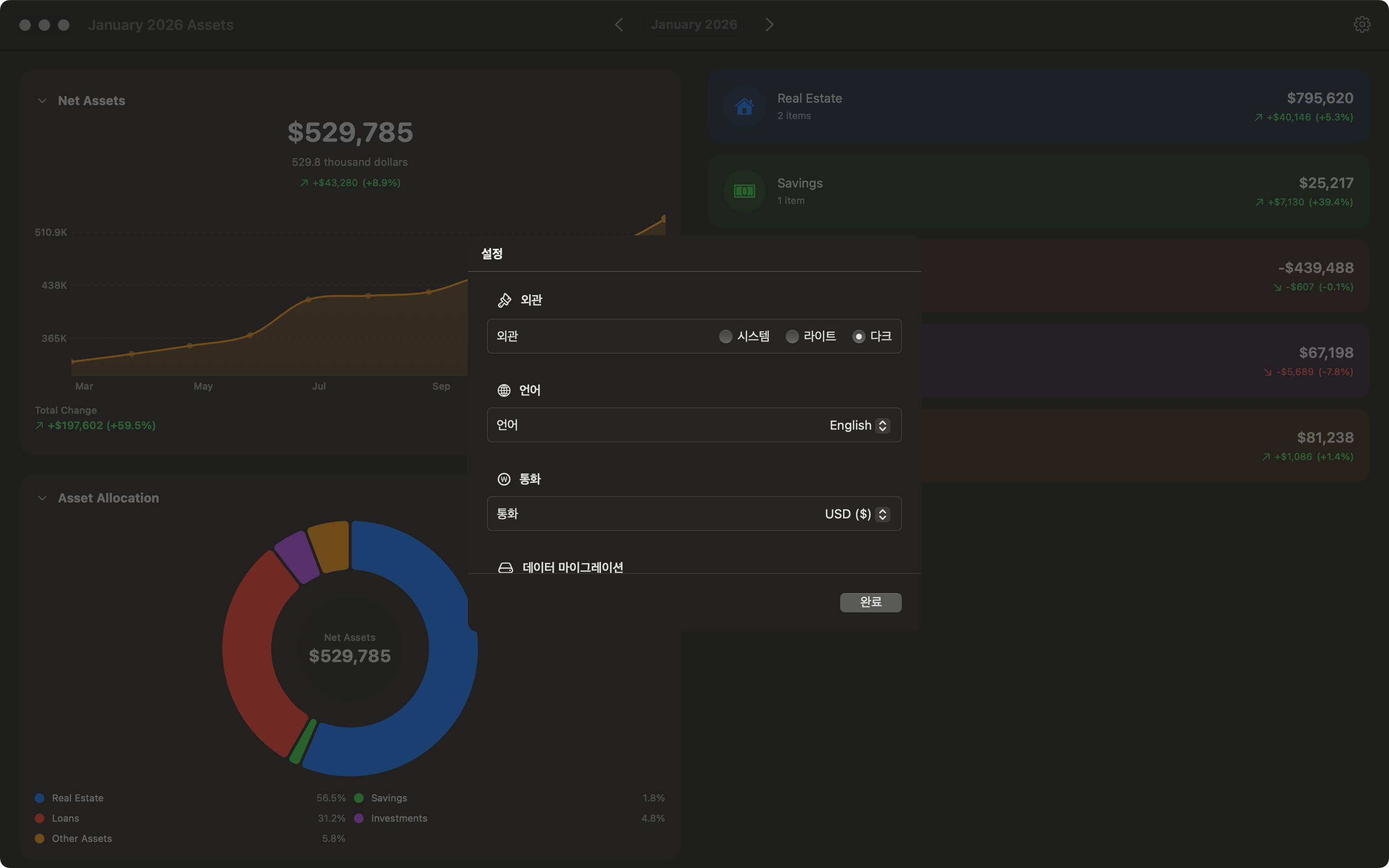Click the globe icon beside 언어 heading
Viewport: 1389px width, 868px height.
tap(504, 391)
